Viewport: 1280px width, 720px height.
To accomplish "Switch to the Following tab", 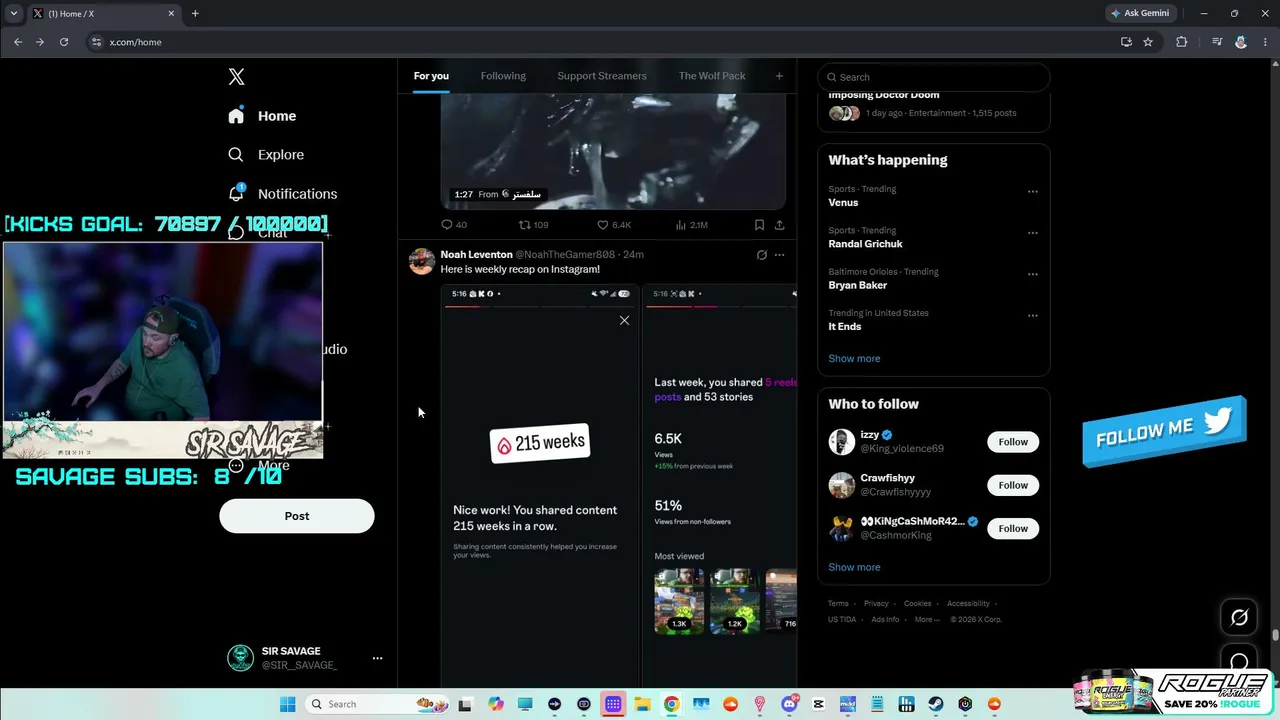I will tap(503, 76).
